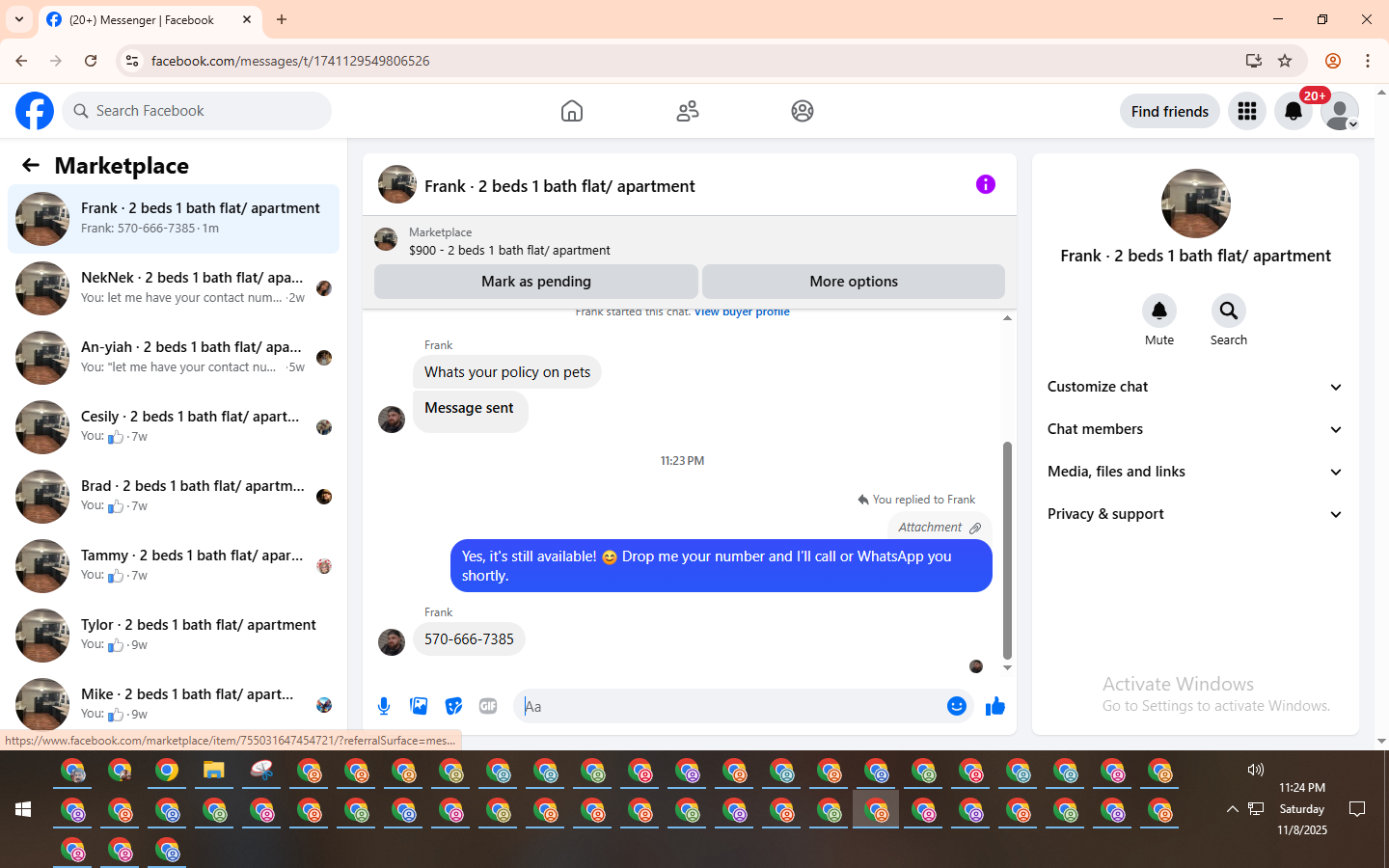Select the 'Whats your policy on pets' message

507,372
